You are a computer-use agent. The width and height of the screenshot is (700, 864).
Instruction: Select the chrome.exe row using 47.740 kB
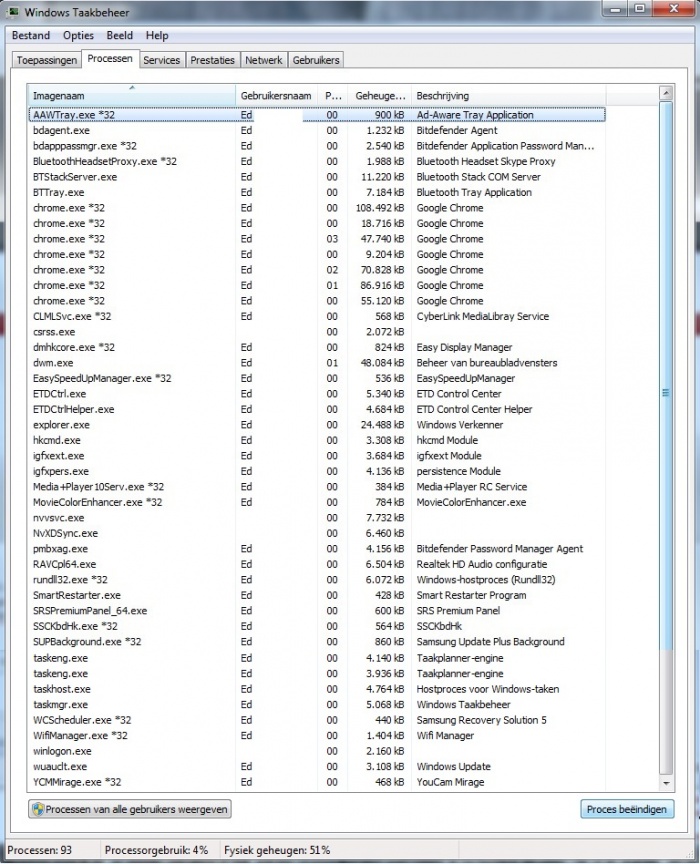(x=316, y=239)
